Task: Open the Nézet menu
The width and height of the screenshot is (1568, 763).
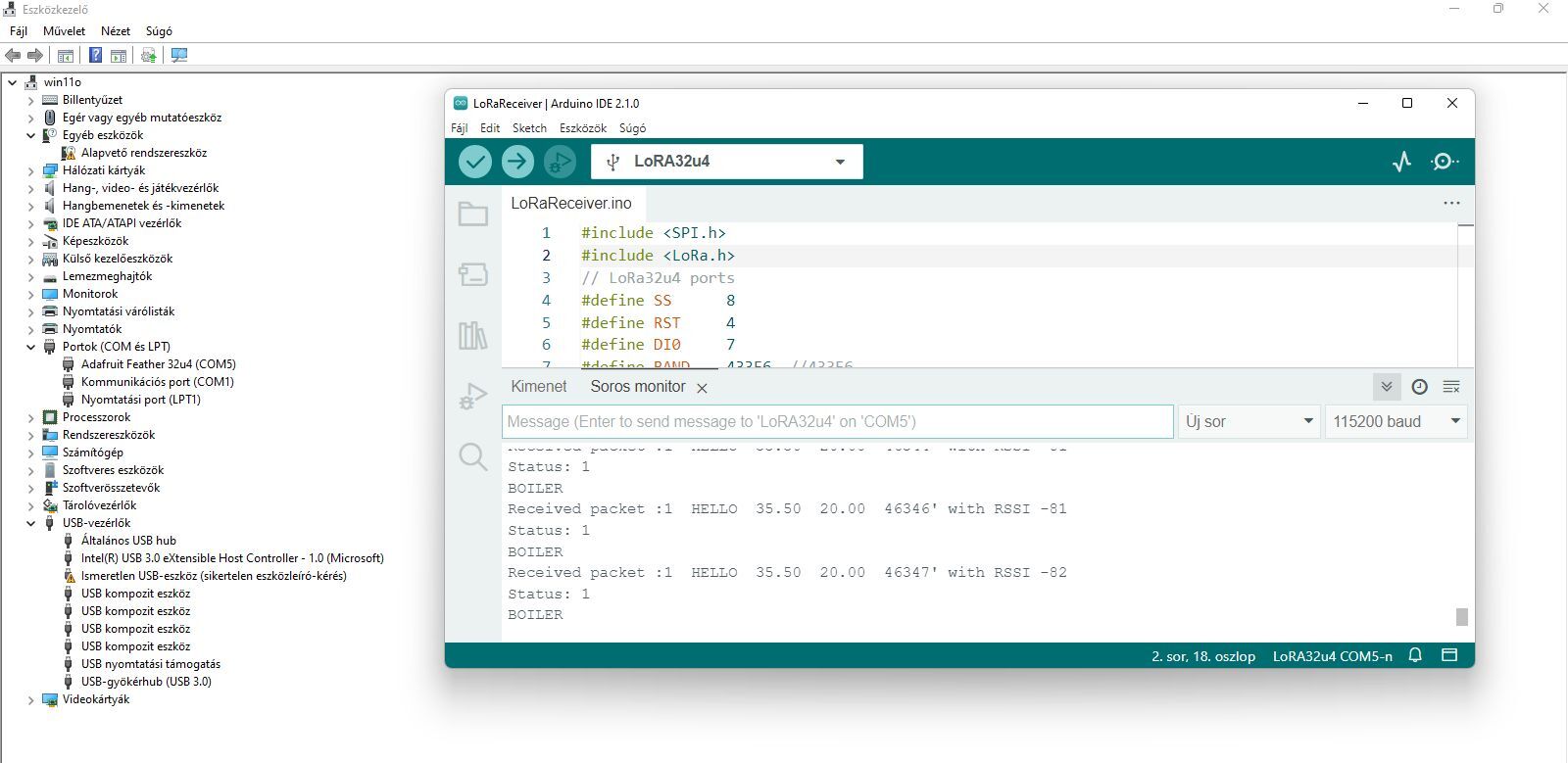Action: click(116, 31)
